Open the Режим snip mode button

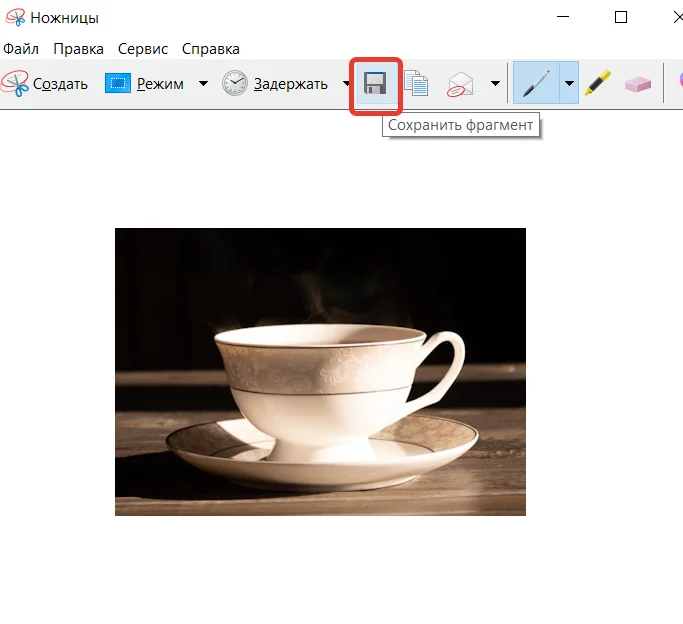145,83
